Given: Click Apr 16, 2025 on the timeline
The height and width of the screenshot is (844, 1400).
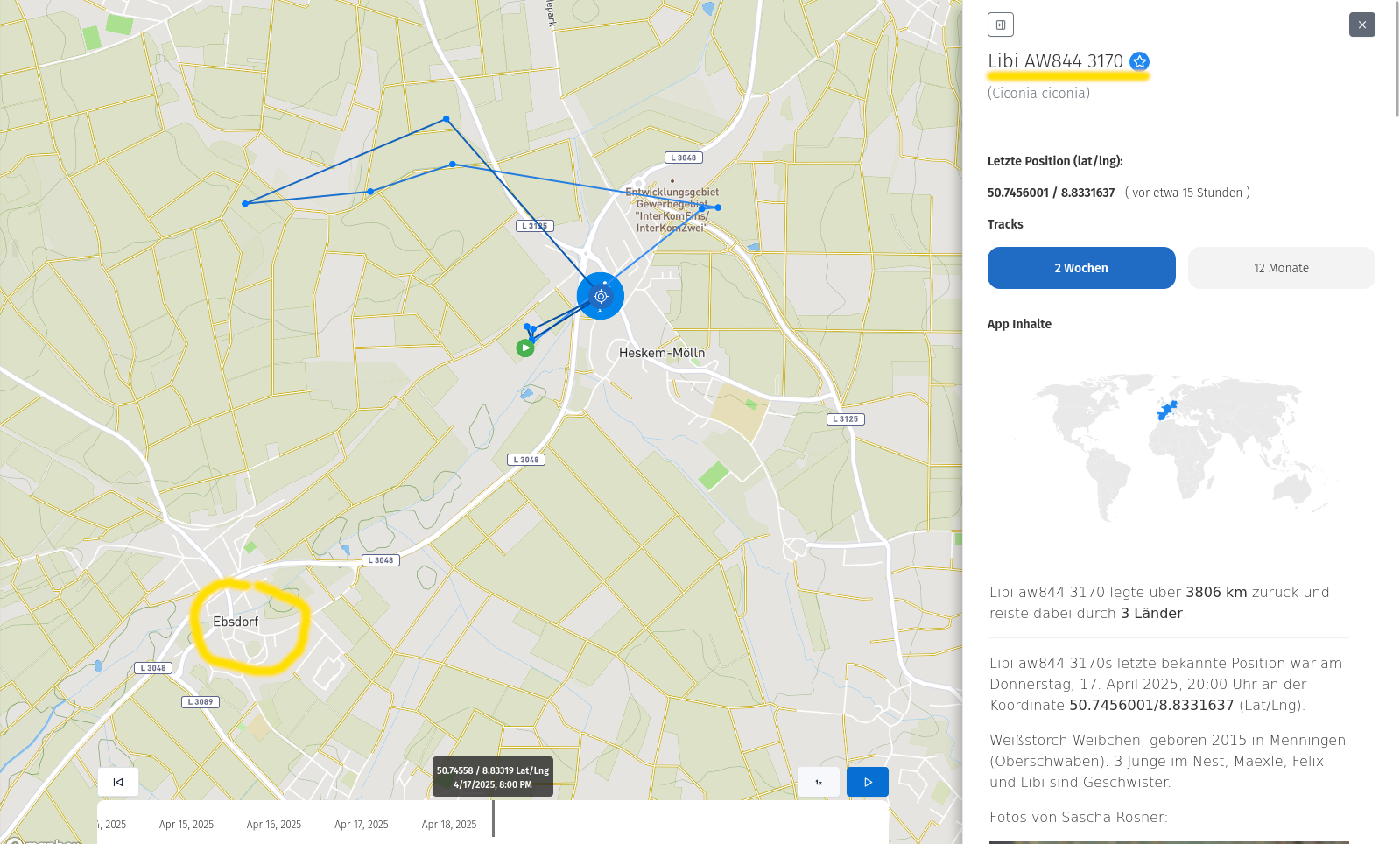Looking at the screenshot, I should pyautogui.click(x=273, y=825).
